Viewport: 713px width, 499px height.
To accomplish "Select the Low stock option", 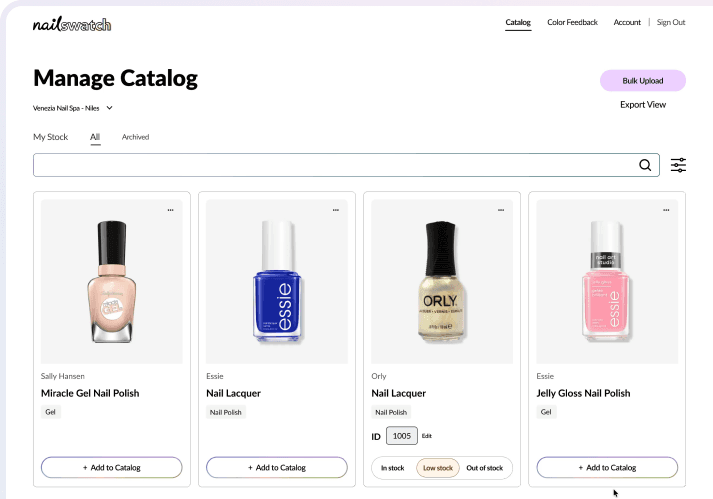I will point(437,468).
